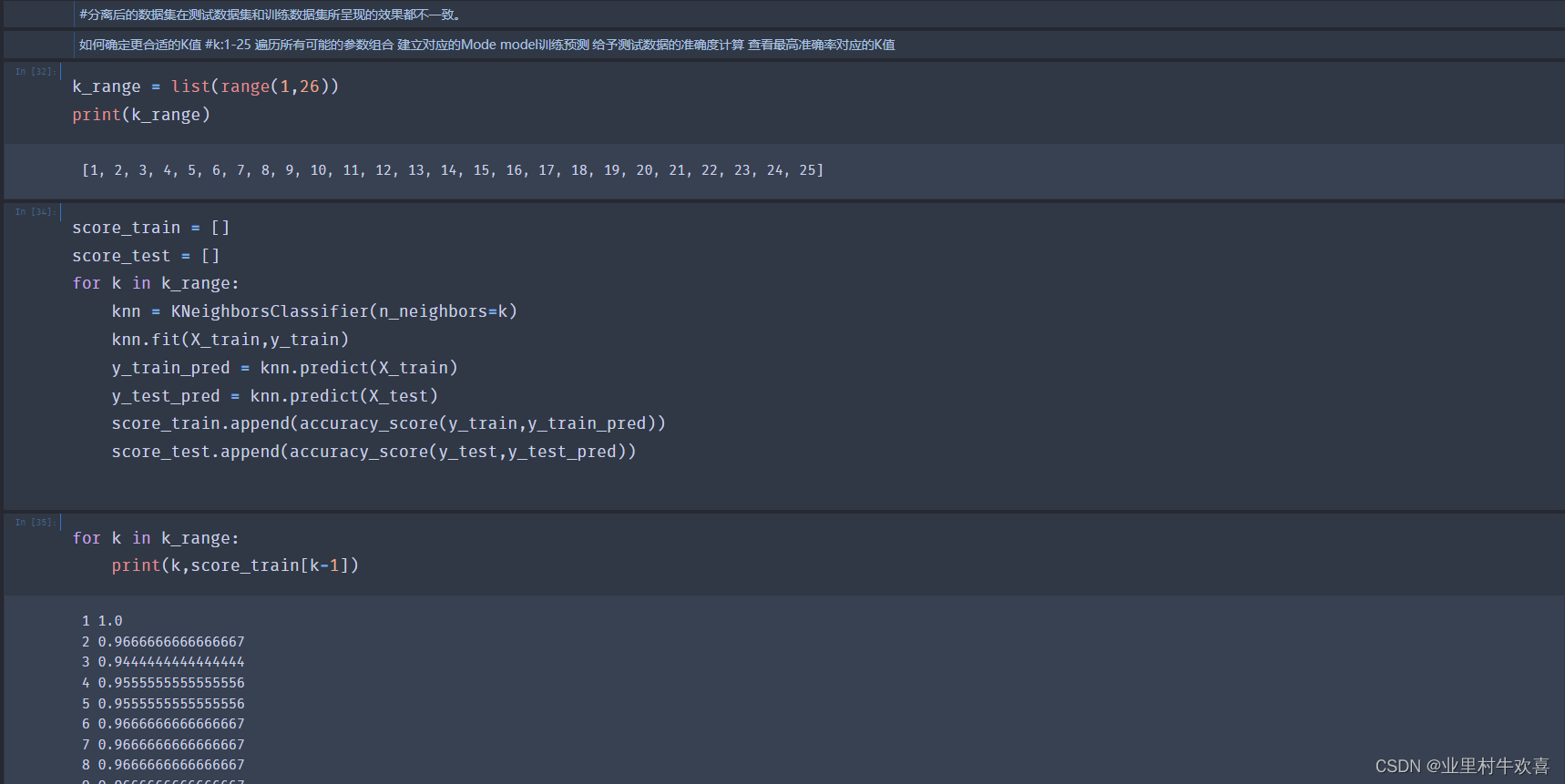Click the printed list output 1 to 25
The width and height of the screenshot is (1565, 784).
[x=452, y=170]
